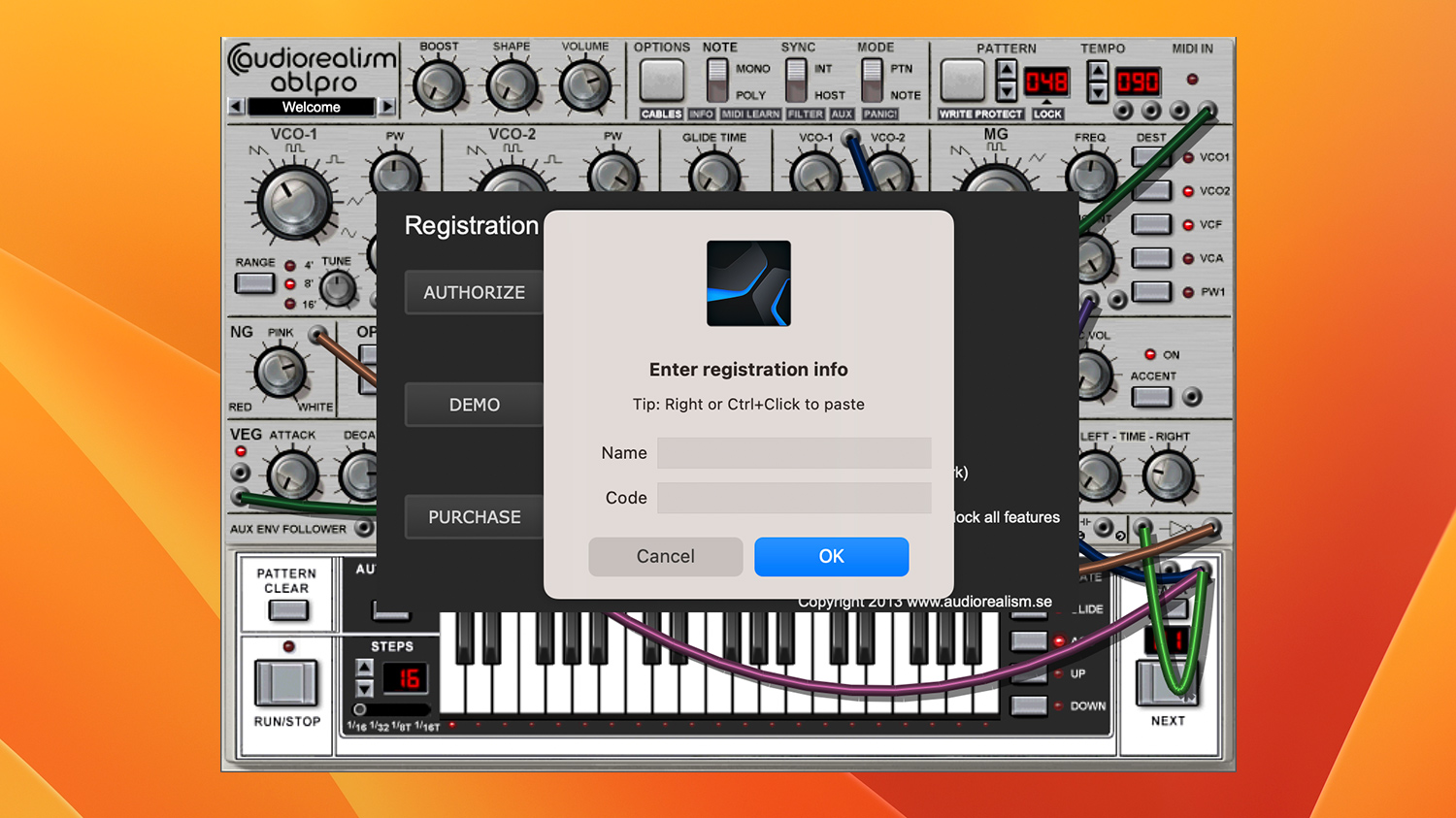
Task: Click the Name input field
Action: click(x=794, y=453)
